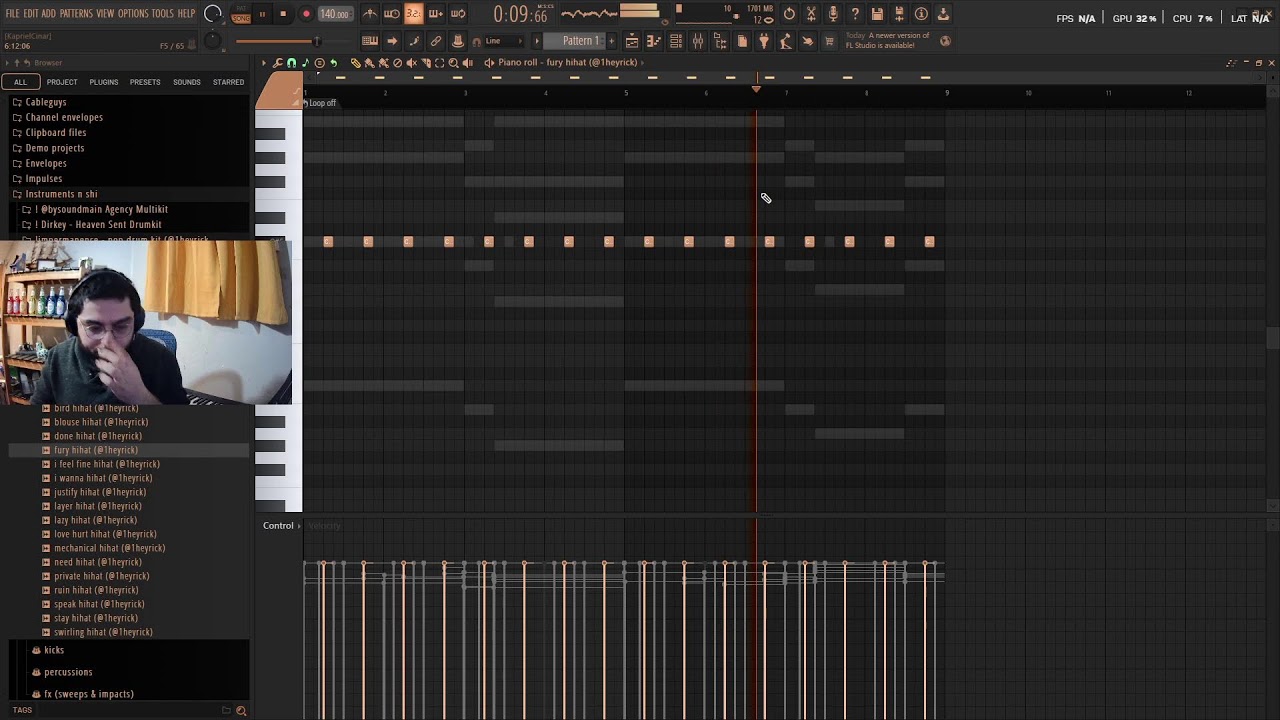
Task: Toggle metronome button
Action: (x=370, y=14)
